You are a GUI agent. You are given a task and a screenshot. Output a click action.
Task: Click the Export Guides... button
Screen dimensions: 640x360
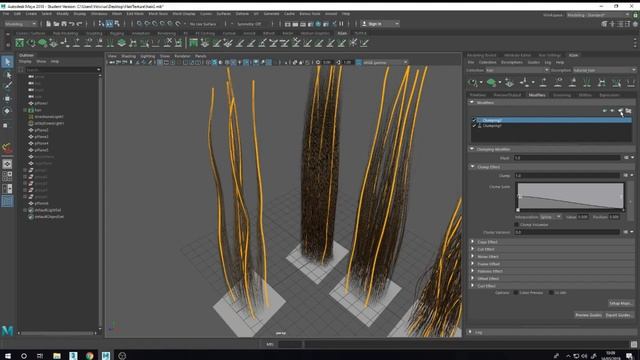click(x=619, y=315)
